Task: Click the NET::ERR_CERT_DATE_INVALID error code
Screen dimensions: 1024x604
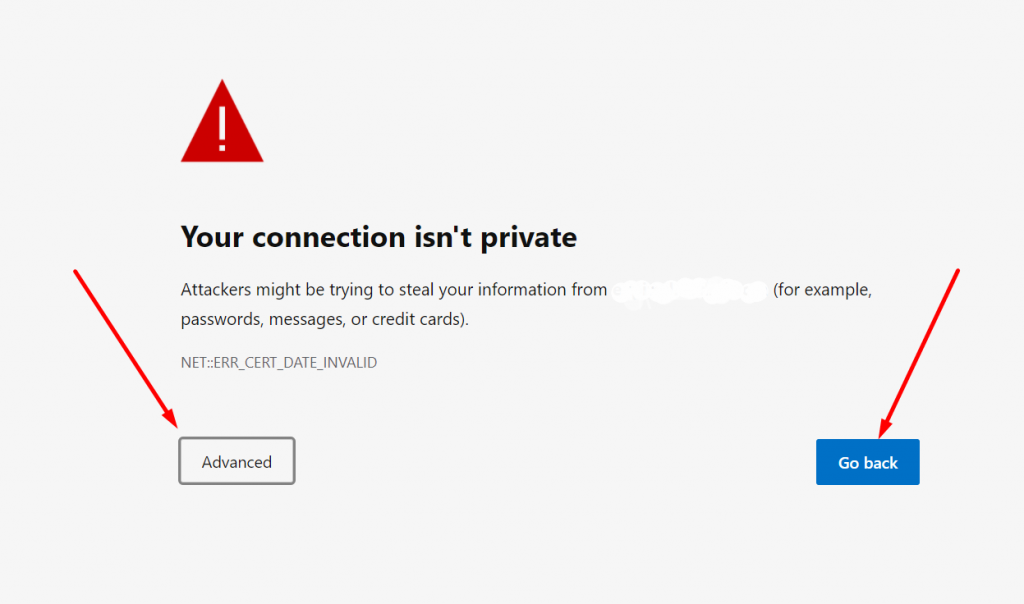Action: [x=279, y=363]
